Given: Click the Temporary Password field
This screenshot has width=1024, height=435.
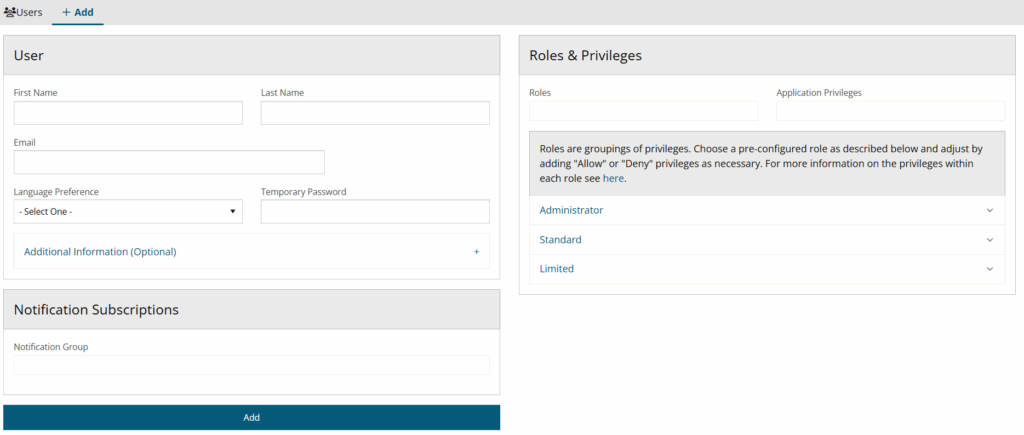Looking at the screenshot, I should (375, 212).
